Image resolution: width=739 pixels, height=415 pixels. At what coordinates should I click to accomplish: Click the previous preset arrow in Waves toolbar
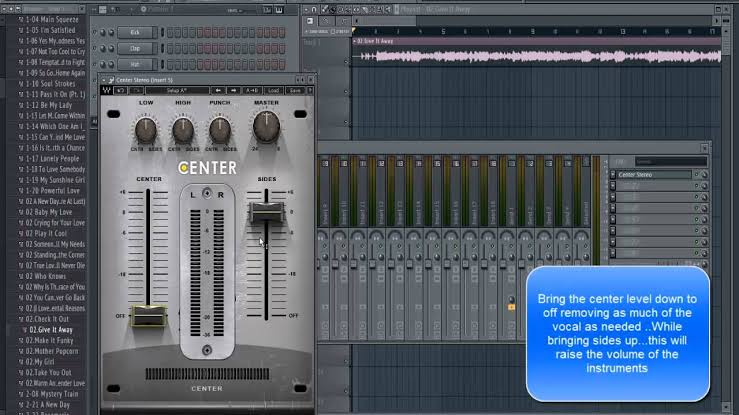tap(218, 90)
